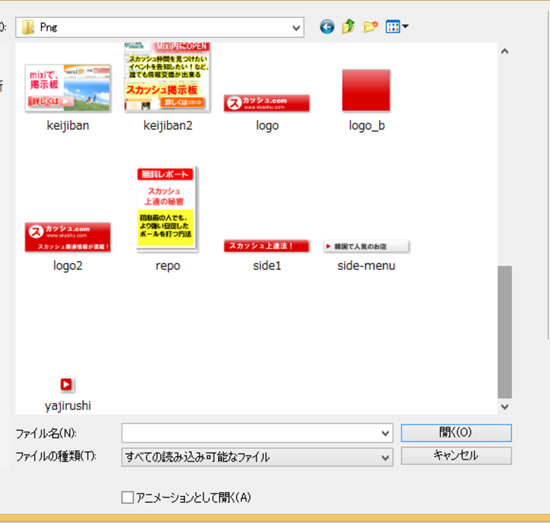
Task: Expand the Png folder location dropdown
Action: [296, 27]
